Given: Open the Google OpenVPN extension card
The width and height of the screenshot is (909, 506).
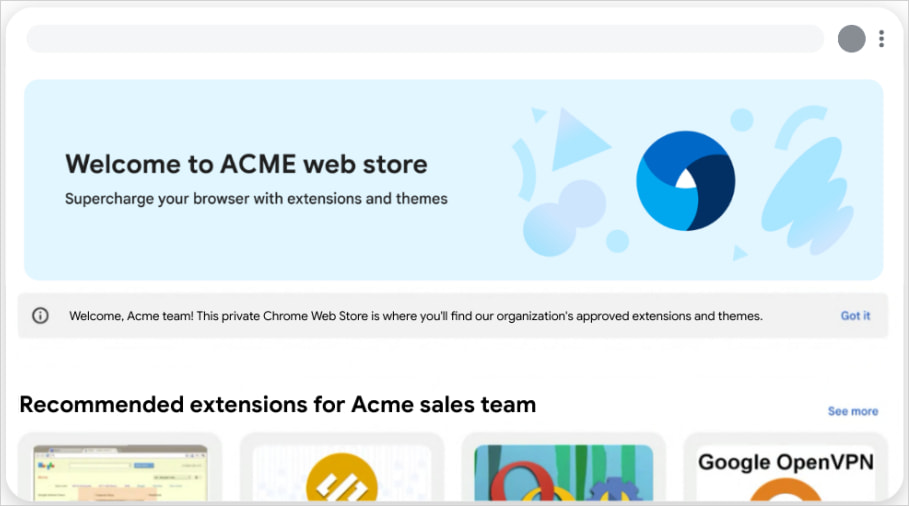Looking at the screenshot, I should [x=786, y=467].
